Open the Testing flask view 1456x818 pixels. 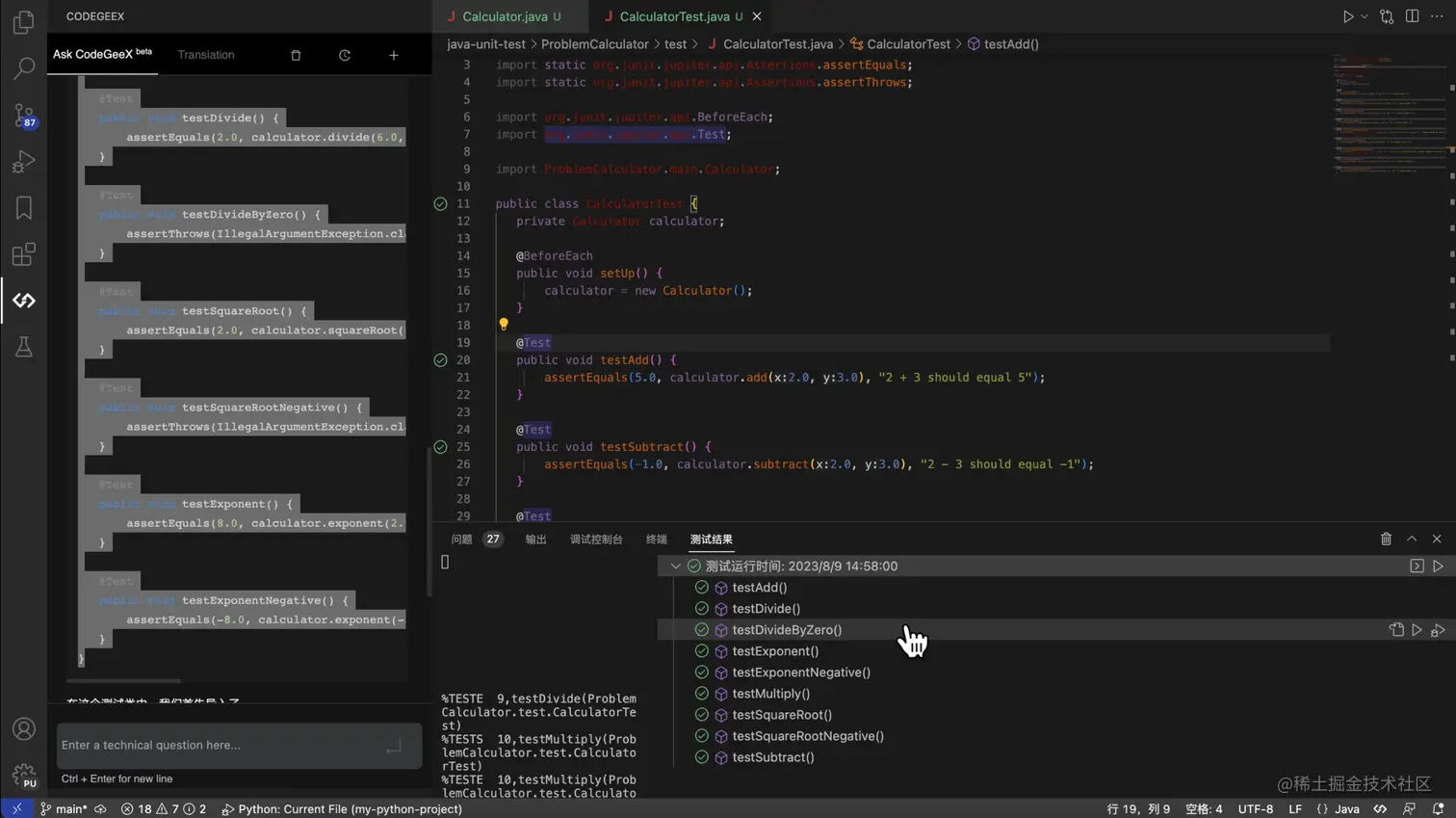pyautogui.click(x=23, y=347)
